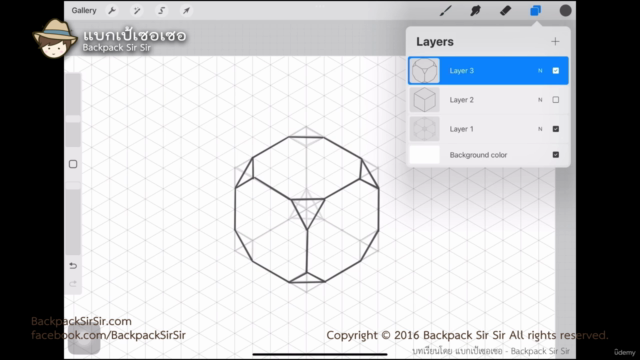Open Background color swatch
Viewport: 640px width, 360px height.
pos(424,155)
